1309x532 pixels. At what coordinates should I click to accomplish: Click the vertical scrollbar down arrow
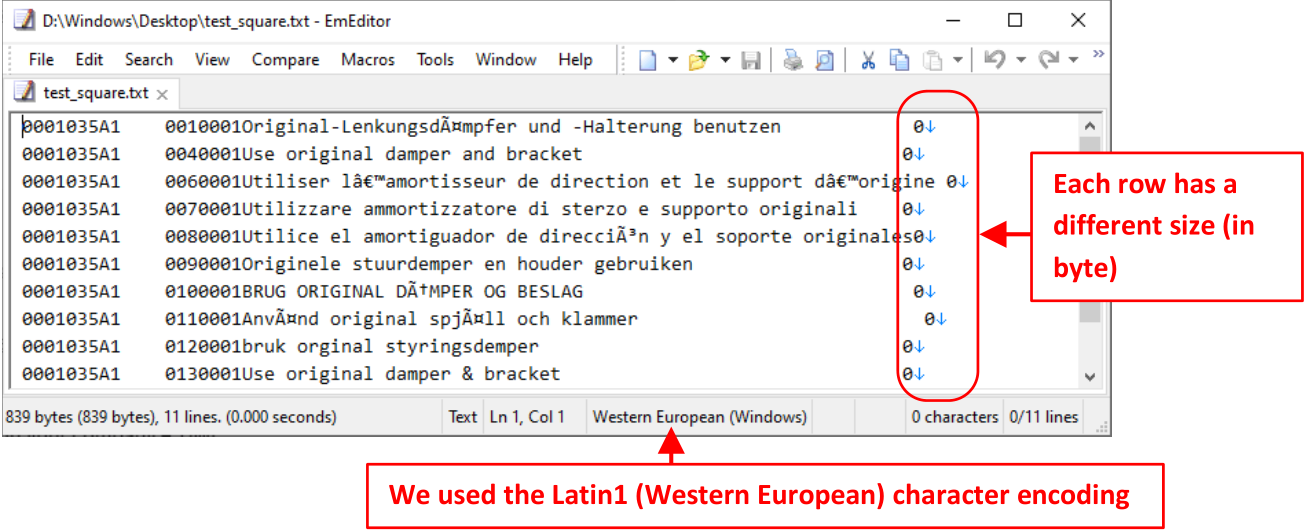click(x=1090, y=377)
